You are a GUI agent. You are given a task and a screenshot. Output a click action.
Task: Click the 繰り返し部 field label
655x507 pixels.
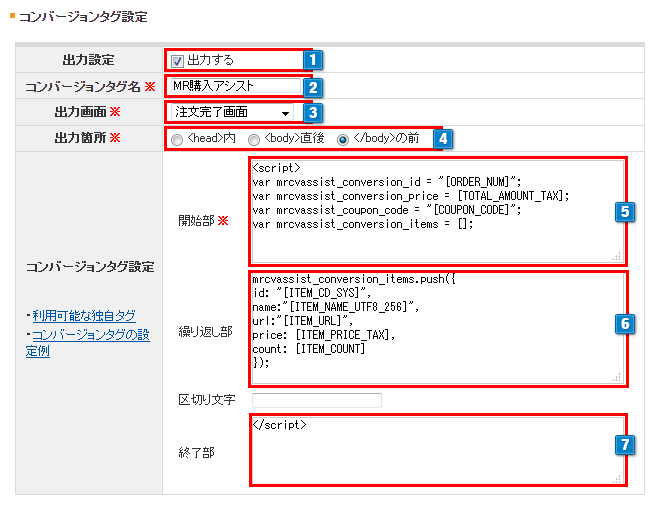205,332
